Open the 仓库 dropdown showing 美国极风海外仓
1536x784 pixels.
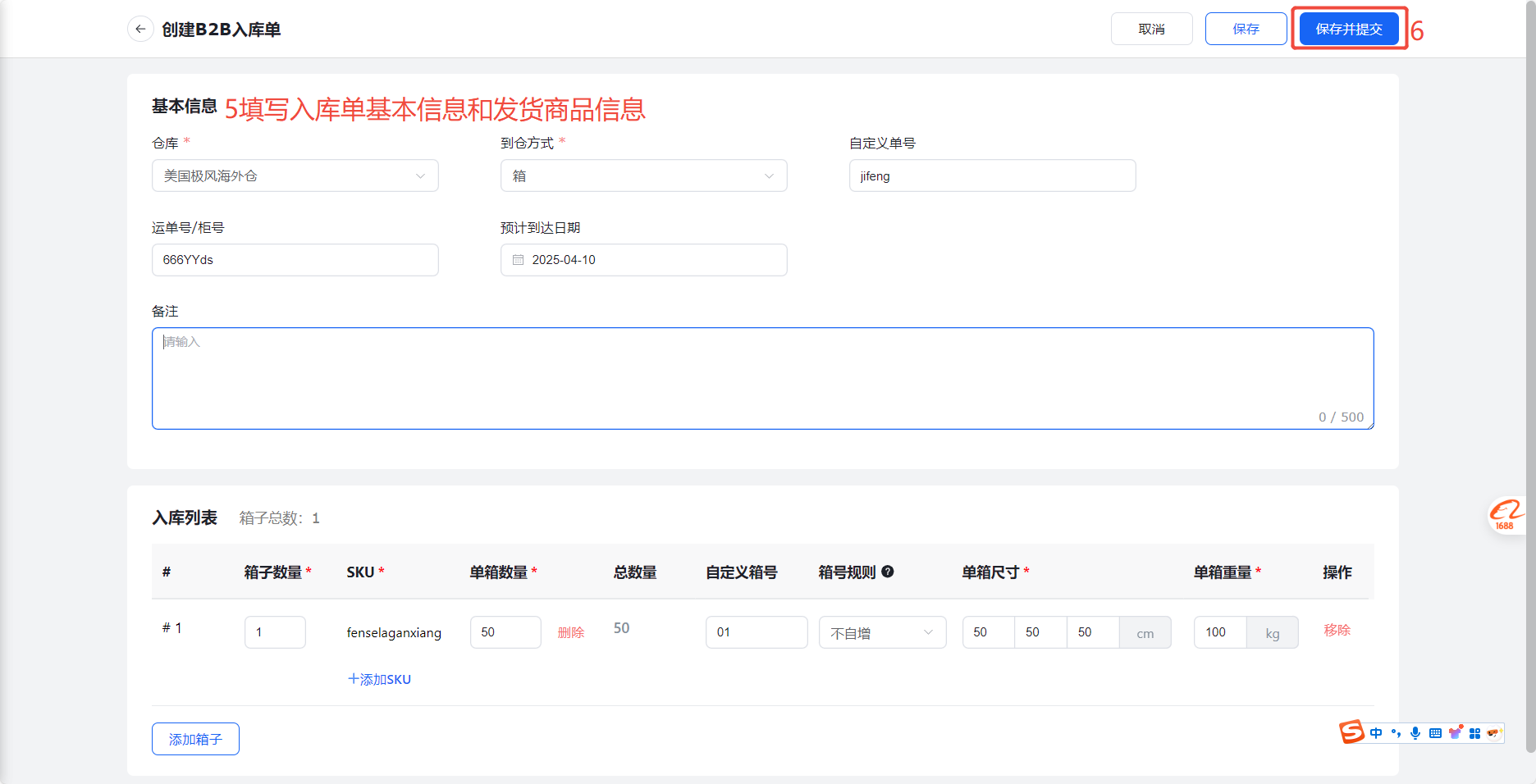pyautogui.click(x=295, y=175)
